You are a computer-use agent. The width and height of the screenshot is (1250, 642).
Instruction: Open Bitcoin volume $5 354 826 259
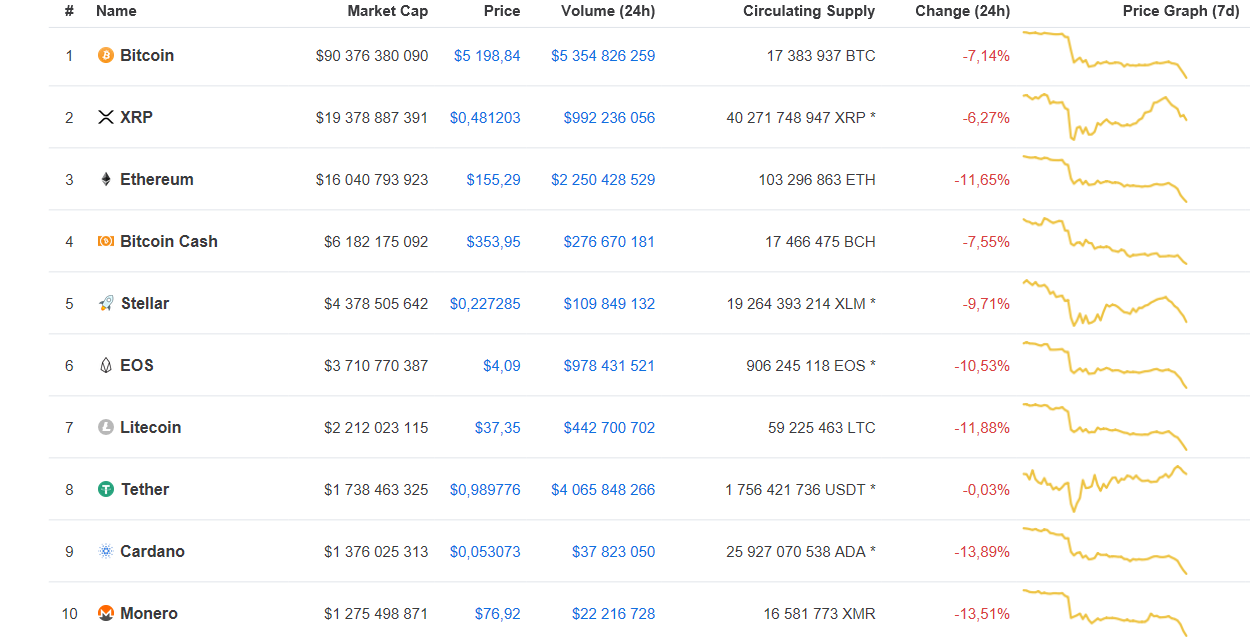click(x=603, y=56)
